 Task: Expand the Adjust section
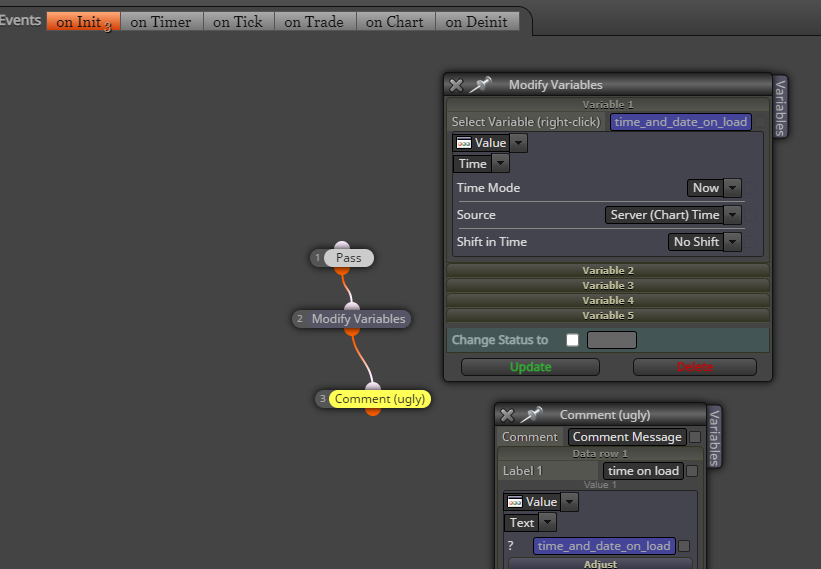[x=600, y=564]
